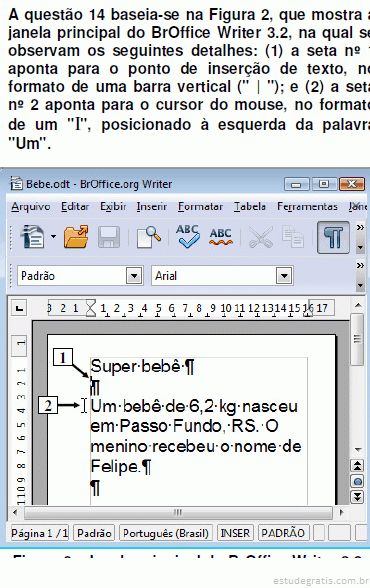Screen dimensions: 370x588
Task: Open the Editar menu
Action: coord(75,207)
